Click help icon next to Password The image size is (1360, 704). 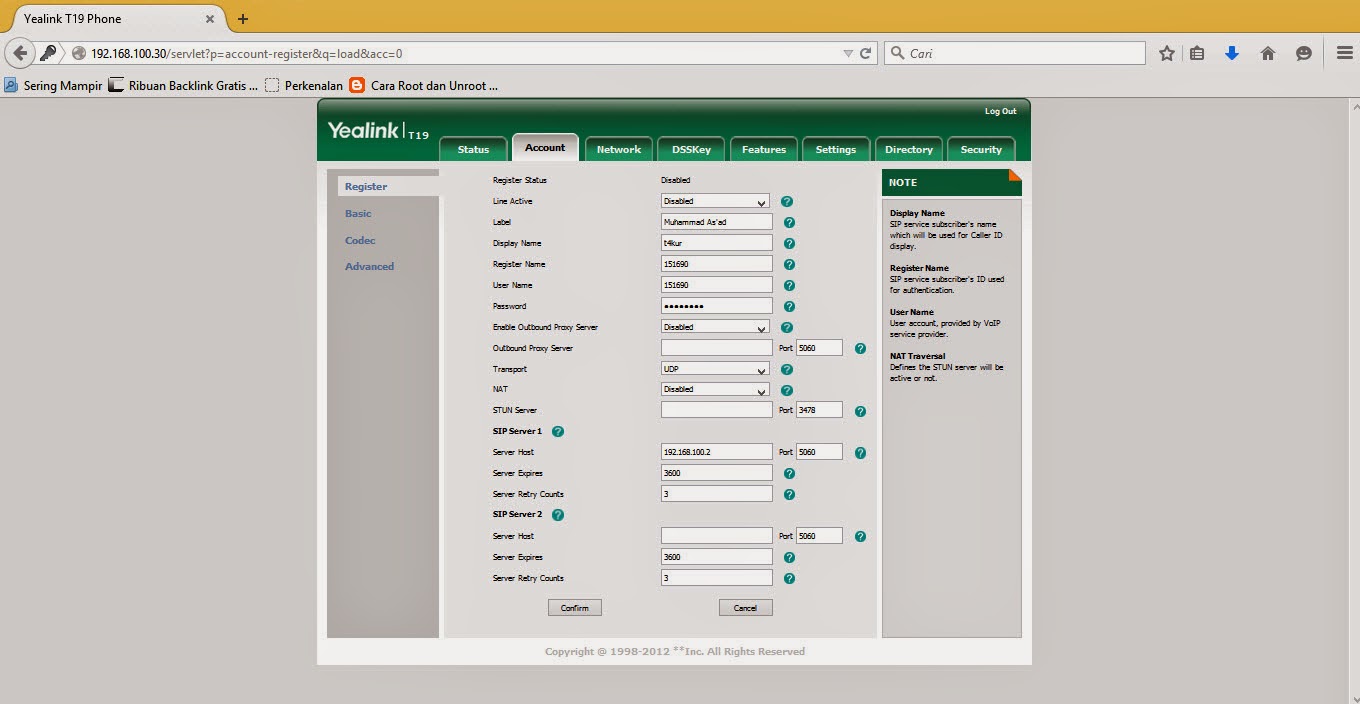coord(789,307)
